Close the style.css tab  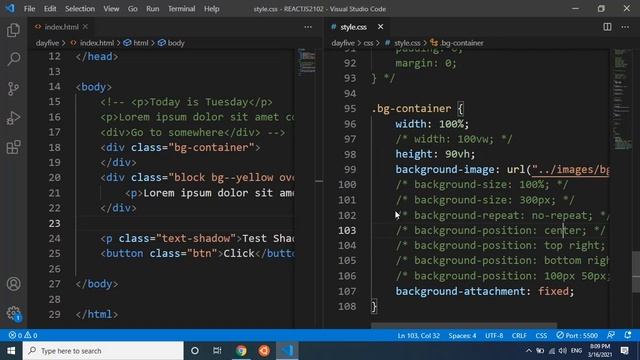click(x=380, y=27)
